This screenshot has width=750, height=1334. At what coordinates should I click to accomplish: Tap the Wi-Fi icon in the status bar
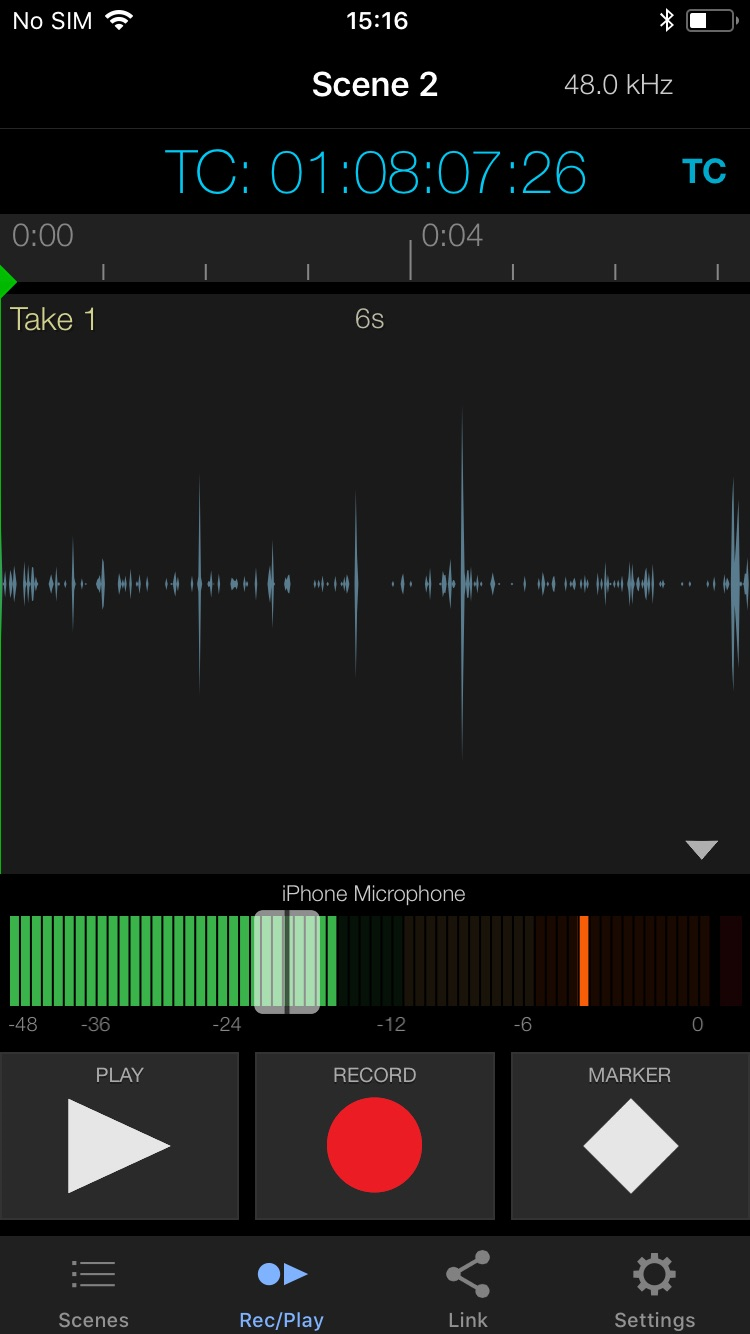120,20
